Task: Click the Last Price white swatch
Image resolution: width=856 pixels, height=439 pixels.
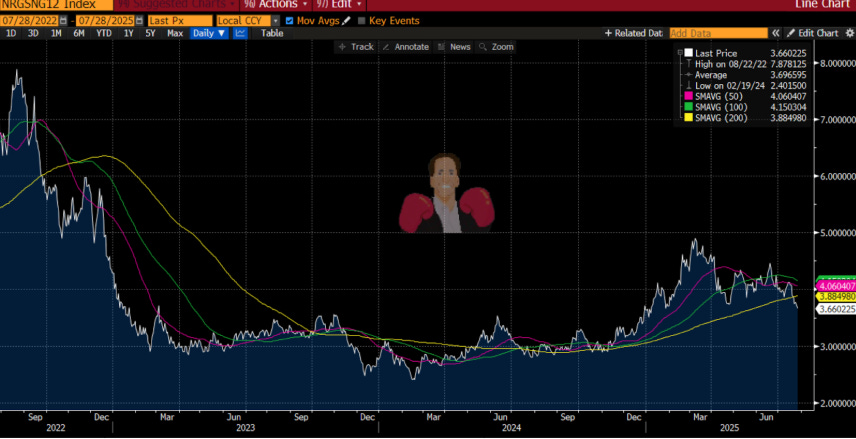Action: (x=688, y=53)
